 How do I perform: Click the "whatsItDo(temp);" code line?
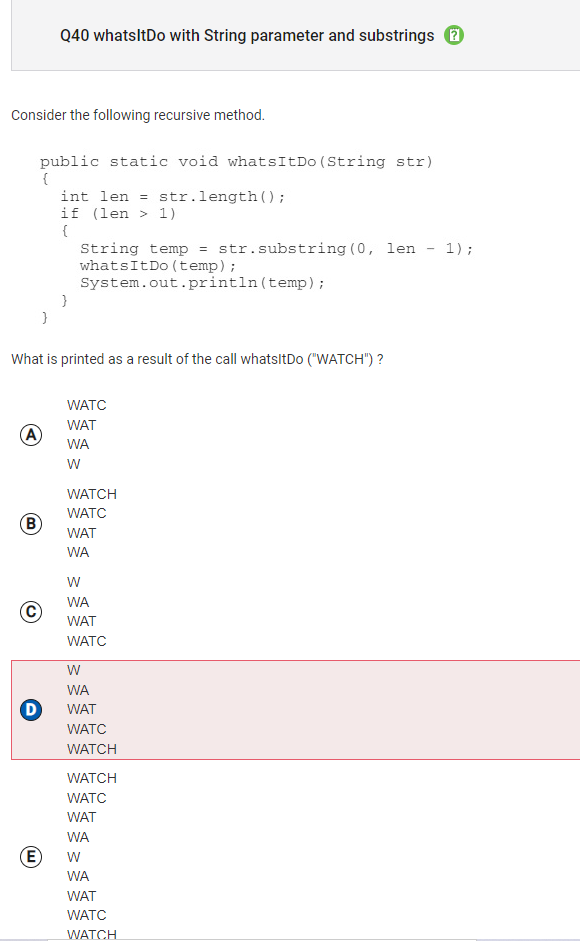[158, 265]
